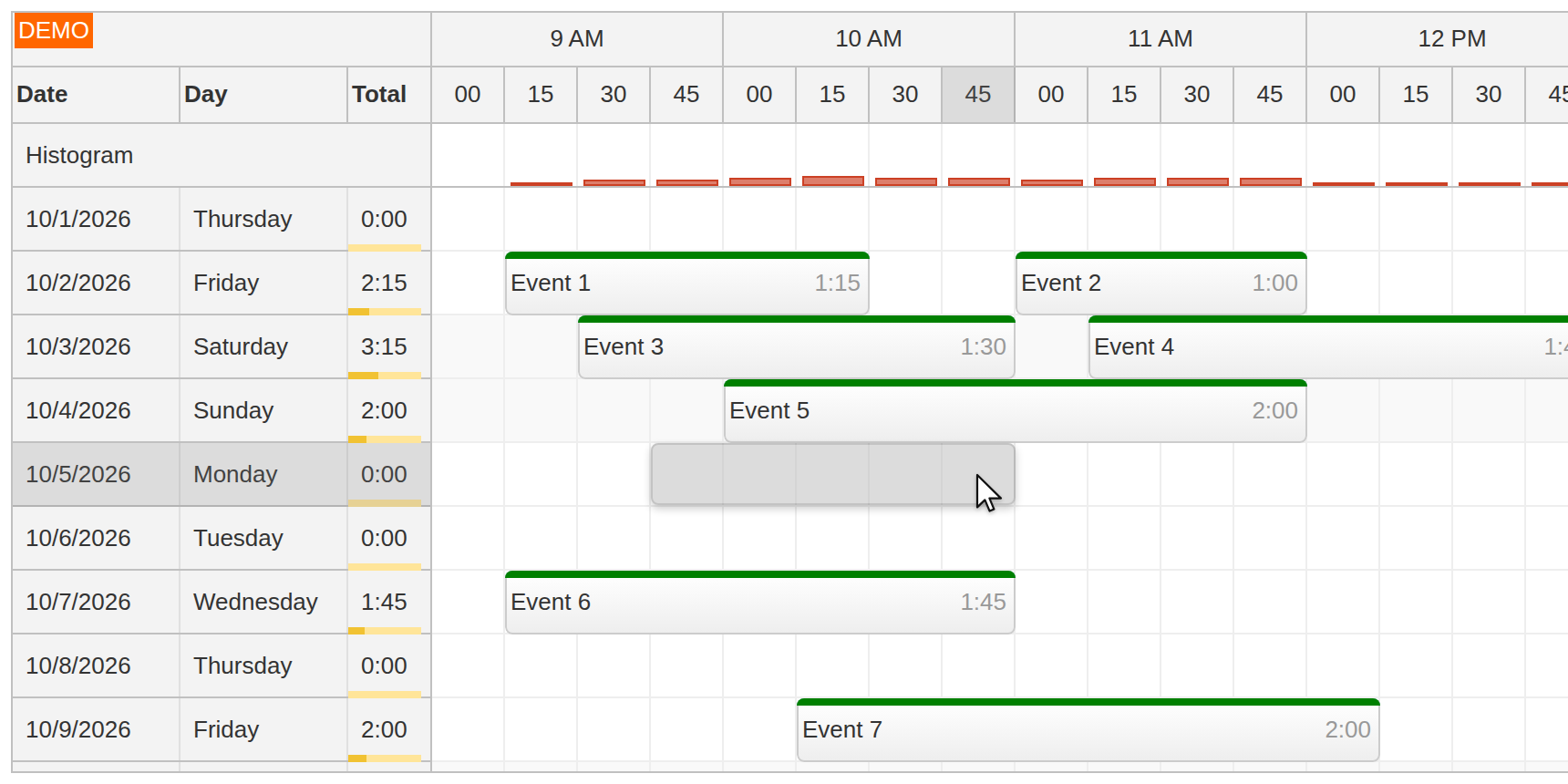1568x784 pixels.
Task: Open Event 7 on Friday 10/9
Action: [1088, 729]
